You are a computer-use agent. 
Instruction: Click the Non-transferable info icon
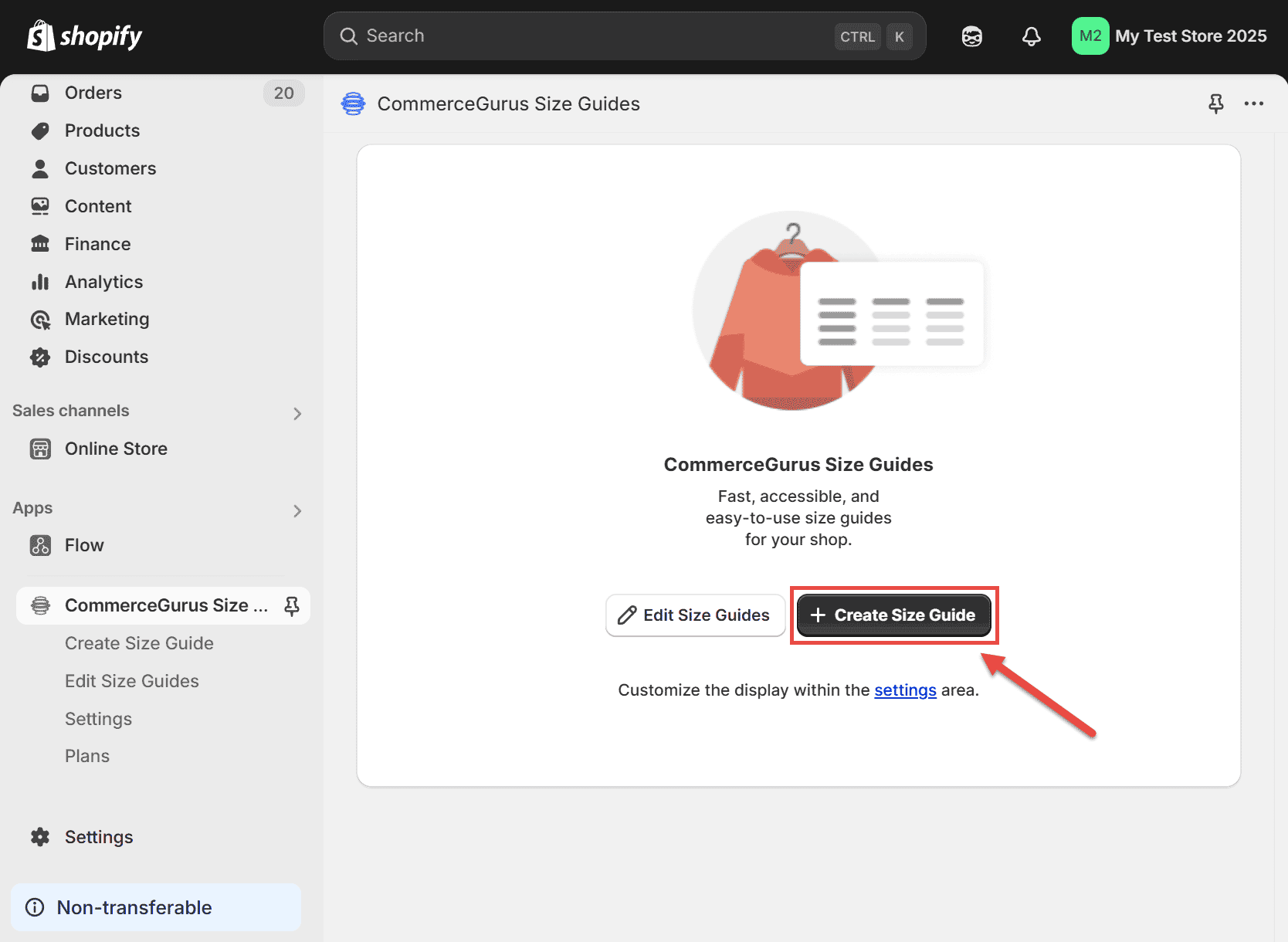click(x=35, y=907)
